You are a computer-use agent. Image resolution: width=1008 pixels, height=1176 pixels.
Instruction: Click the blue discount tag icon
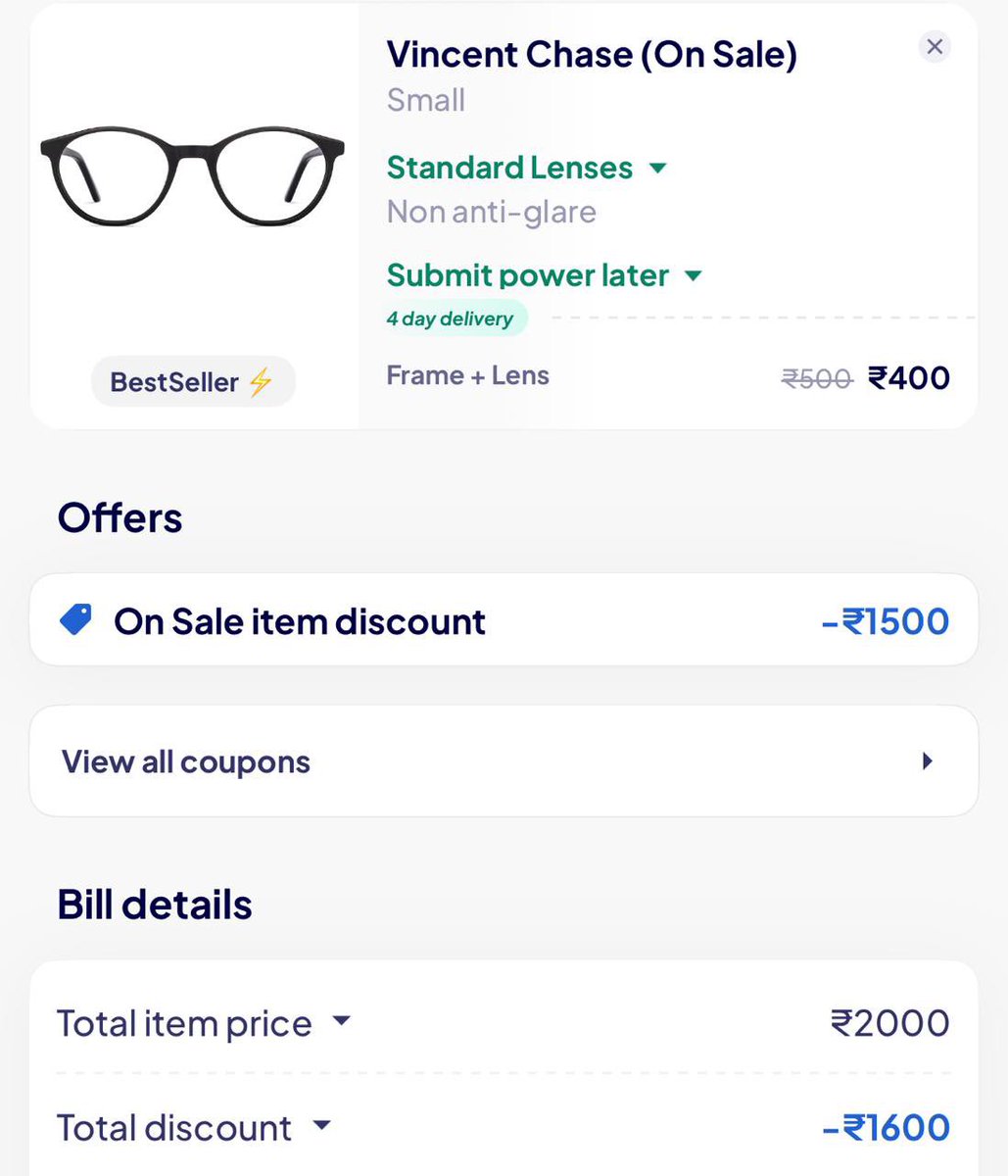(76, 619)
